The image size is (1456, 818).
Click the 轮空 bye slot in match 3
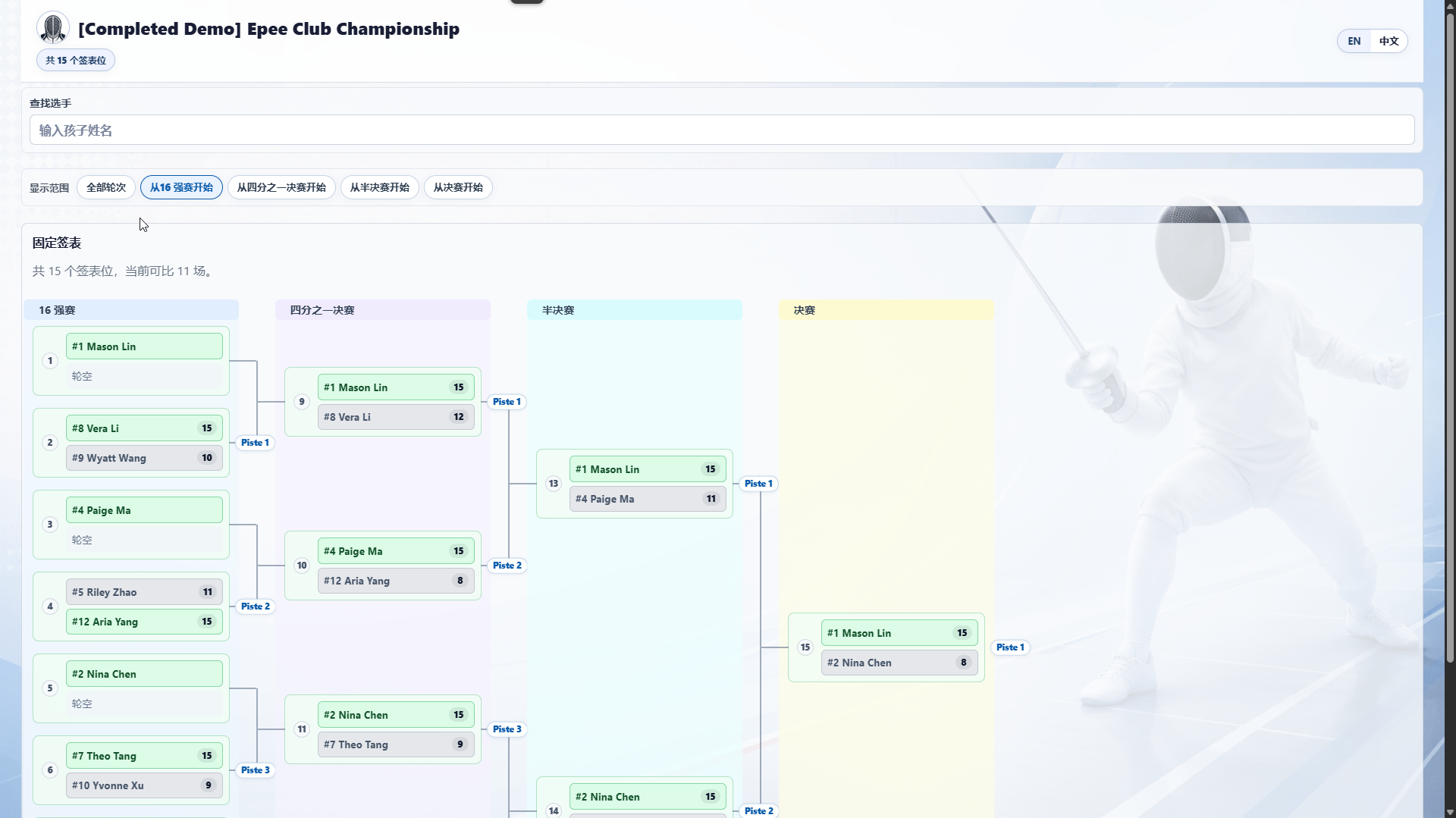point(144,540)
